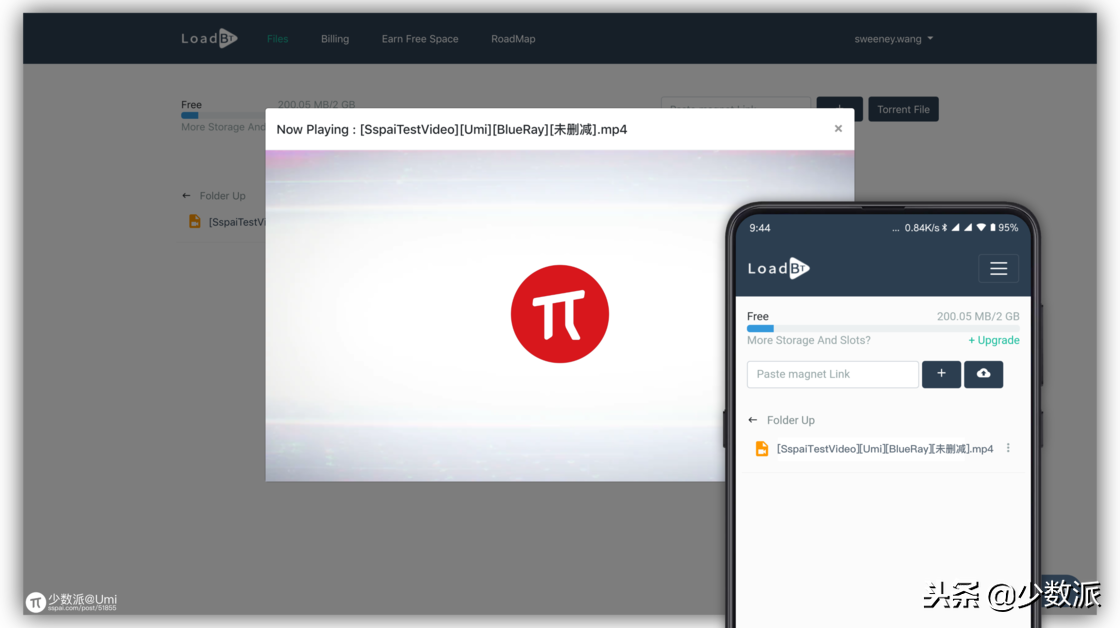Screen dimensions: 1120x628
Task: Click the LoadBT logo in desktop header
Action: [x=209, y=39]
